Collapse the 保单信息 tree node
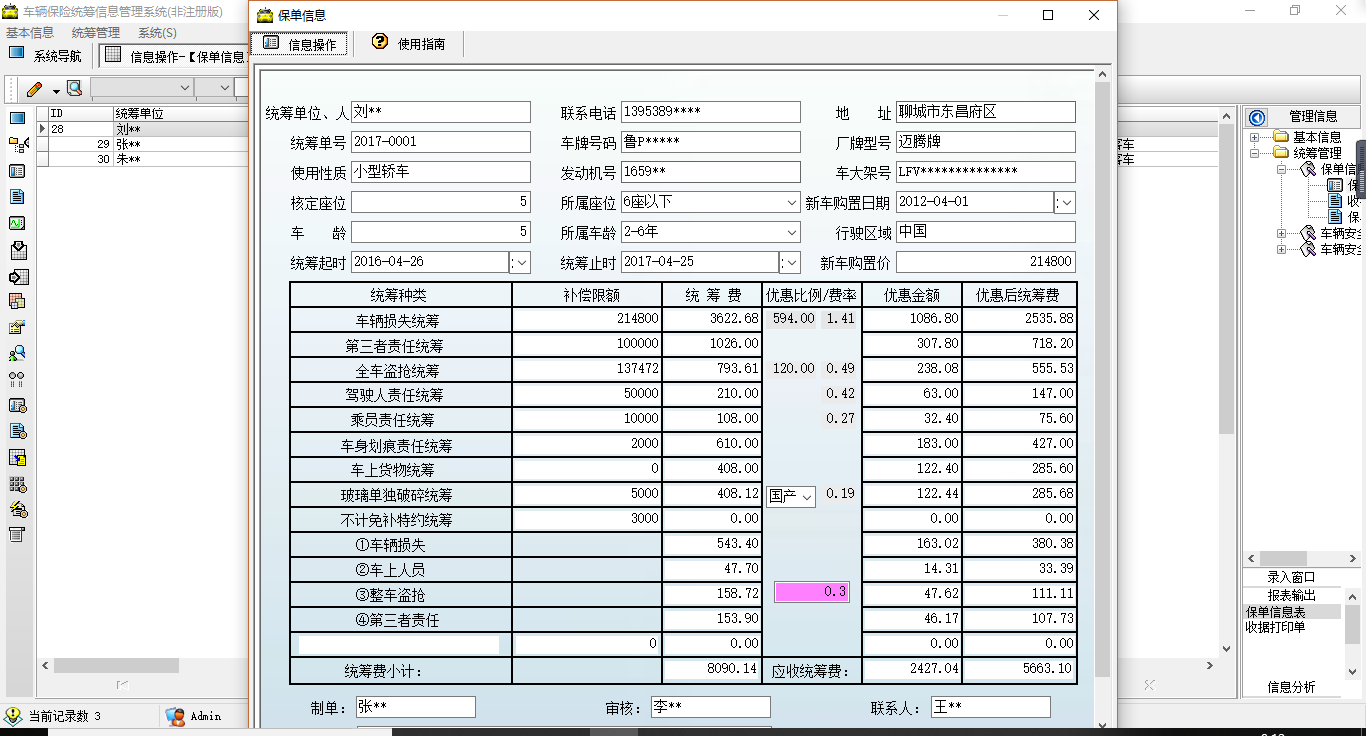Viewport: 1366px width, 736px height. coord(1283,169)
